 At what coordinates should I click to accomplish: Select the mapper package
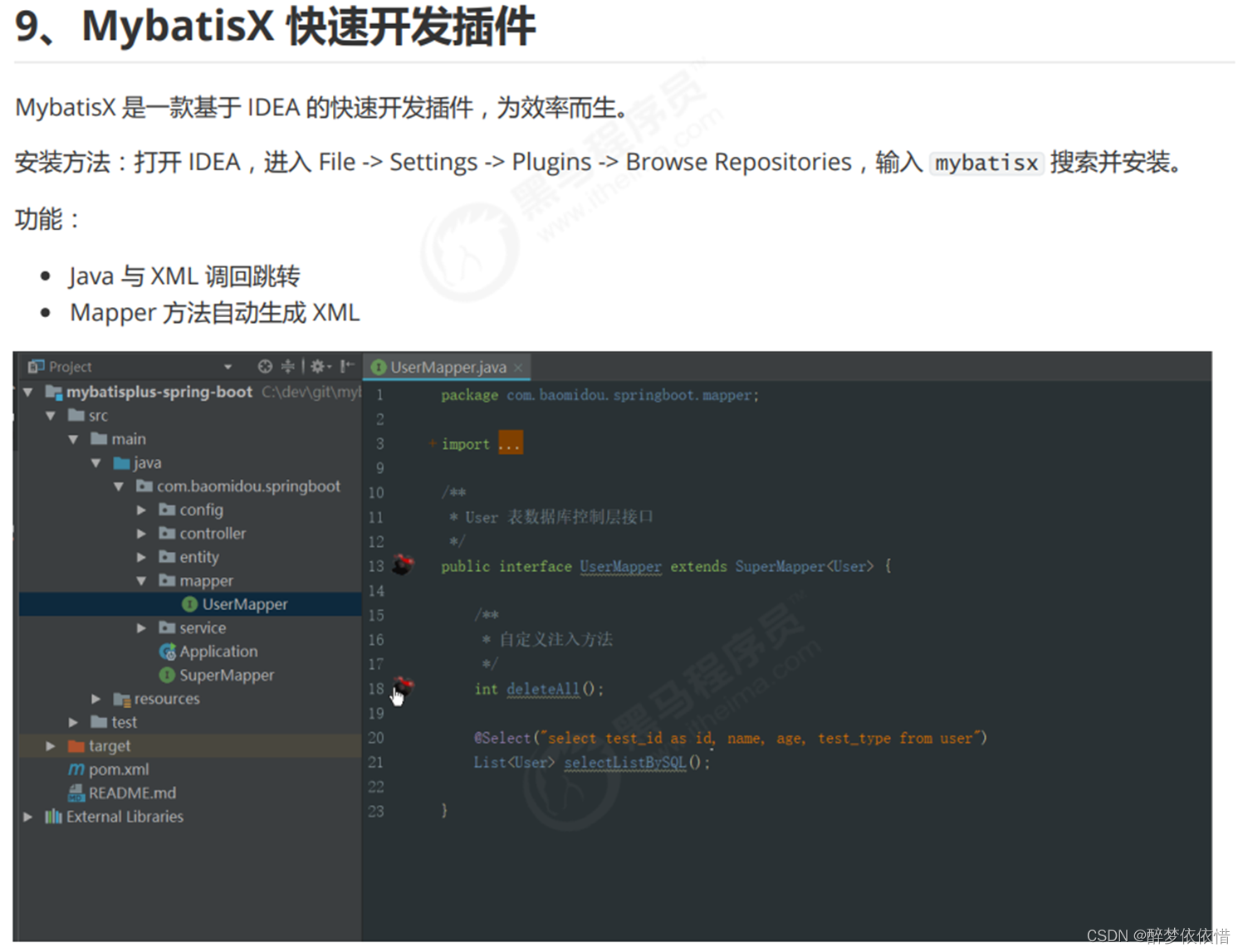[x=206, y=581]
